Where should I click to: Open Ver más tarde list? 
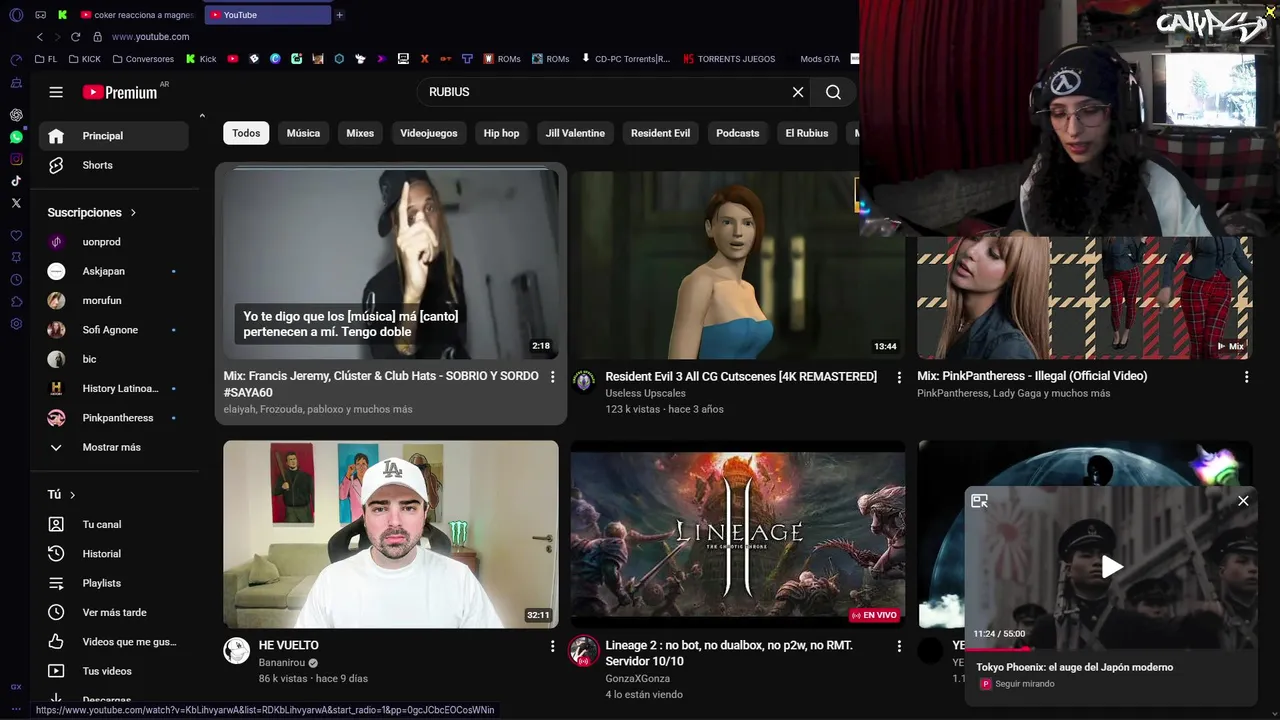point(114,613)
